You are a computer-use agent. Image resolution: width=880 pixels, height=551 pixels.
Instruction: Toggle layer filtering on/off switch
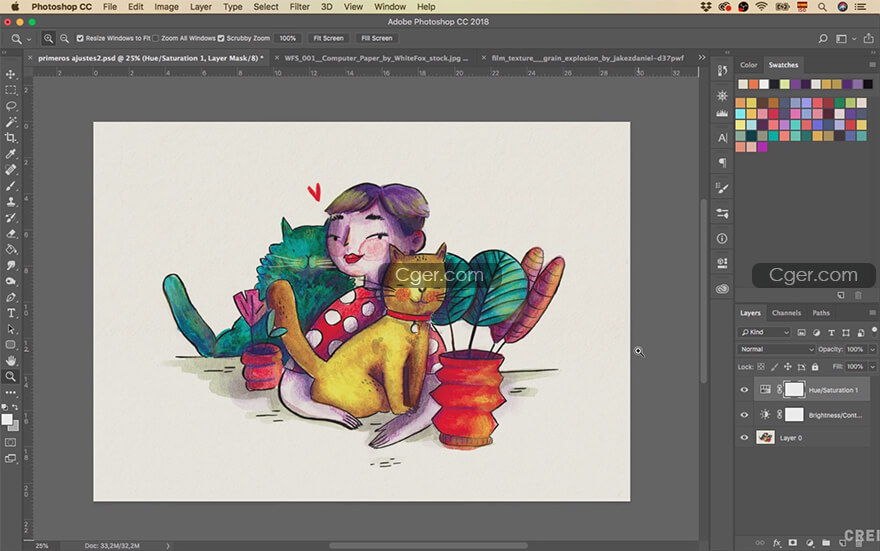874,331
